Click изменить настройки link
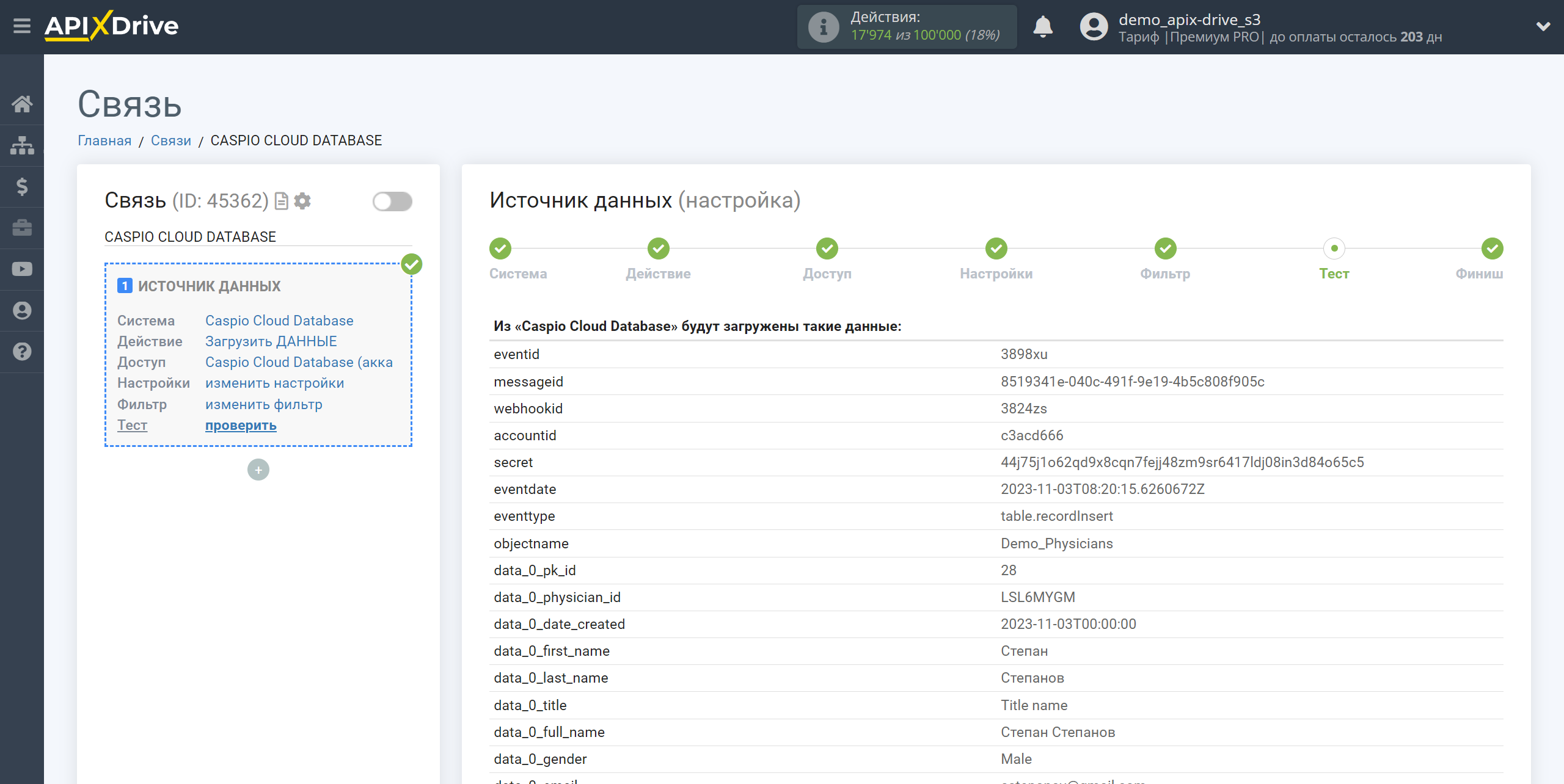The height and width of the screenshot is (784, 1564). pyautogui.click(x=275, y=383)
